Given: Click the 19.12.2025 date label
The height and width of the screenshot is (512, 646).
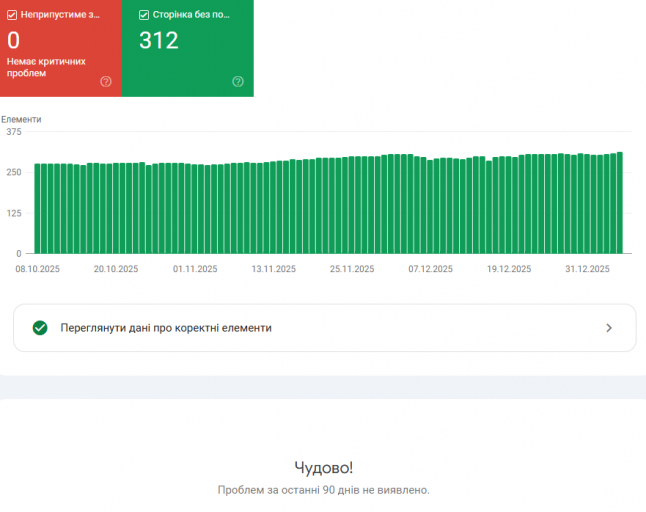Looking at the screenshot, I should 509,269.
